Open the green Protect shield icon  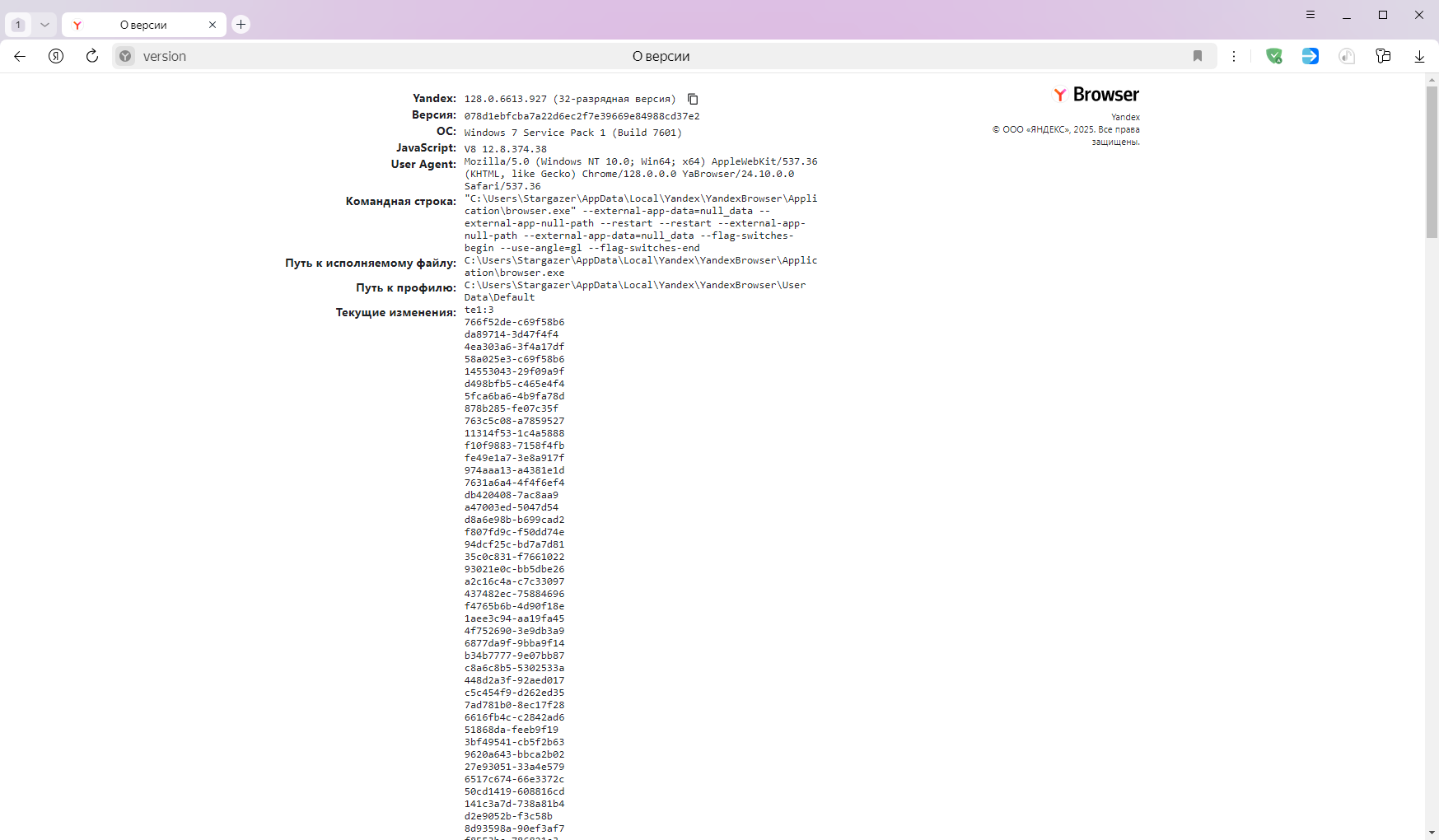coord(1274,56)
